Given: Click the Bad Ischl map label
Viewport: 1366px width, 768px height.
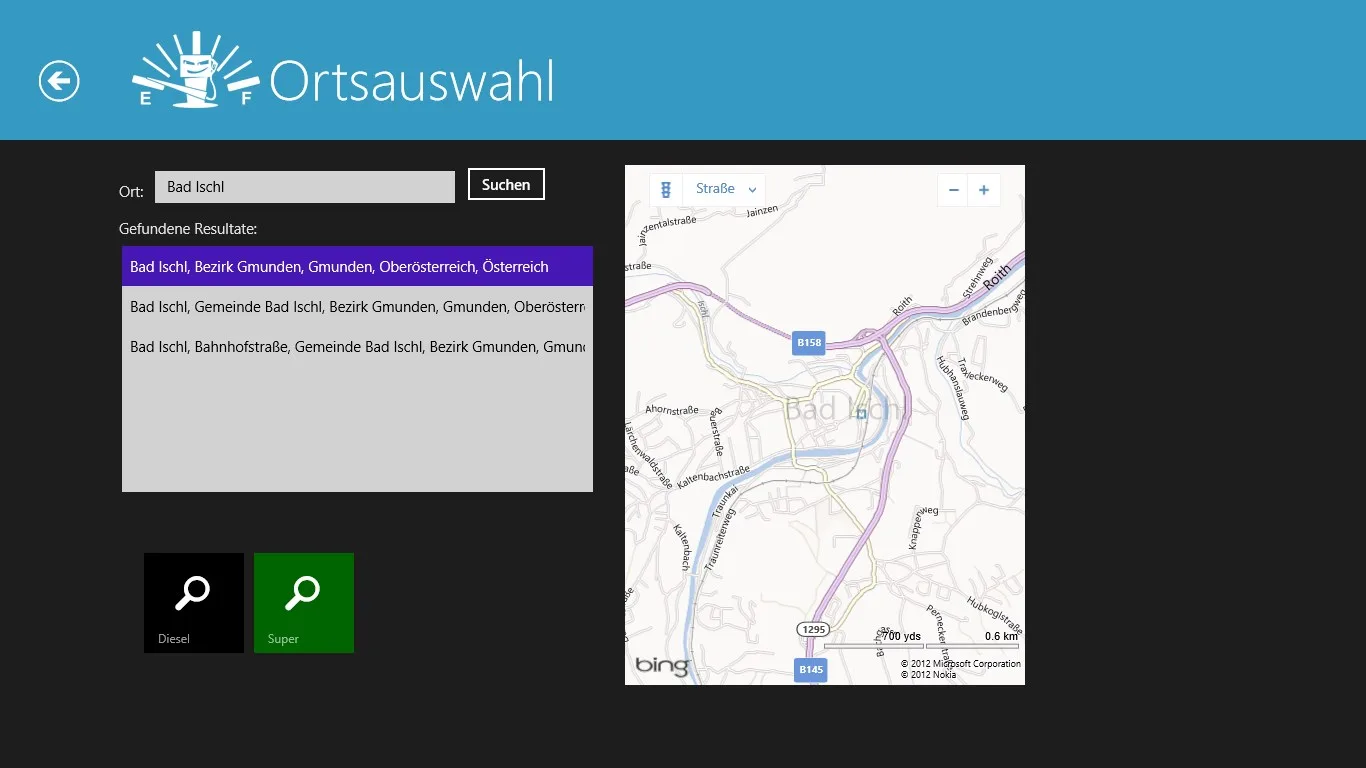Looking at the screenshot, I should tap(845, 409).
